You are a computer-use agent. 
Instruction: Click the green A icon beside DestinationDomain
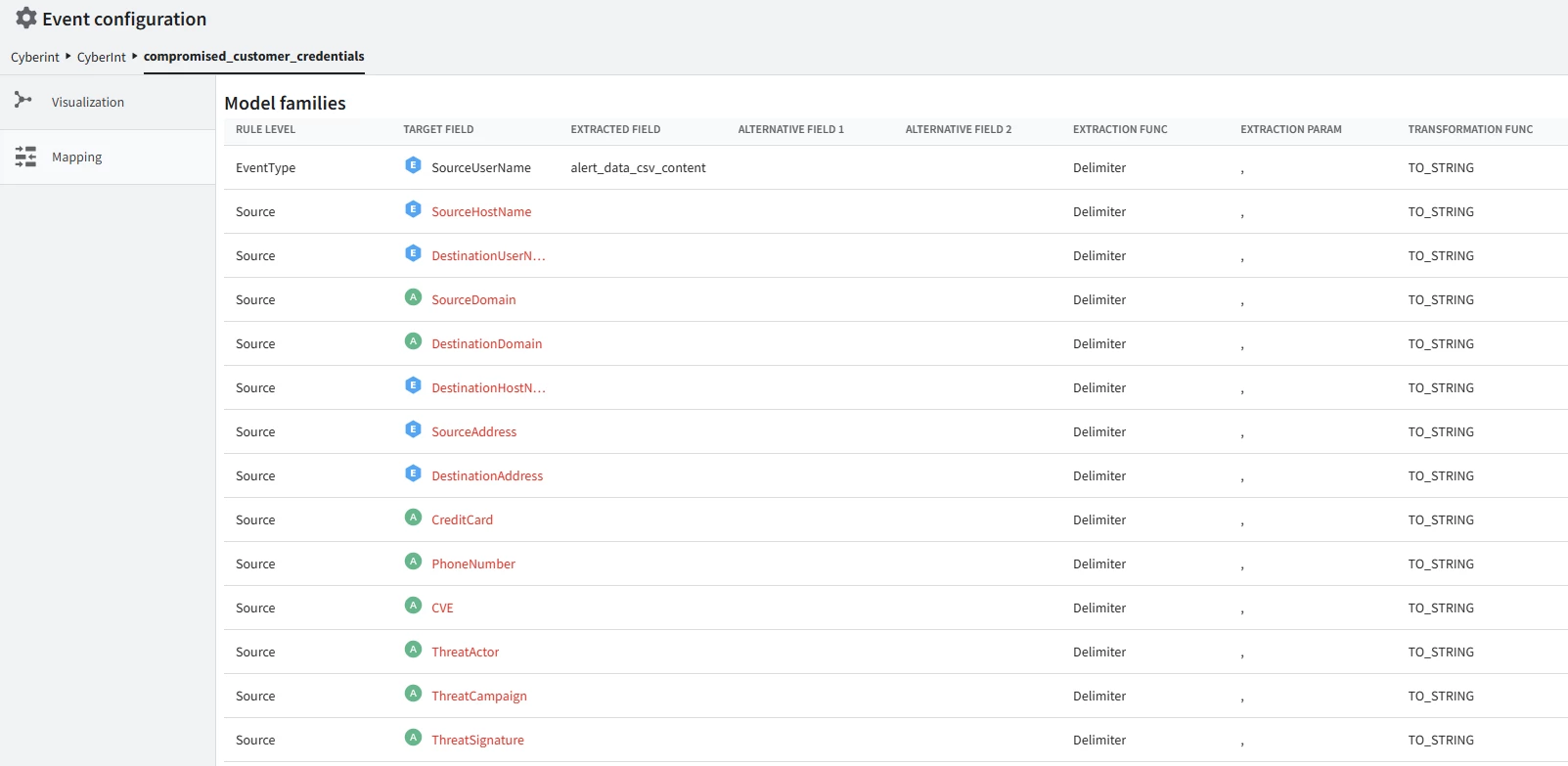(413, 341)
